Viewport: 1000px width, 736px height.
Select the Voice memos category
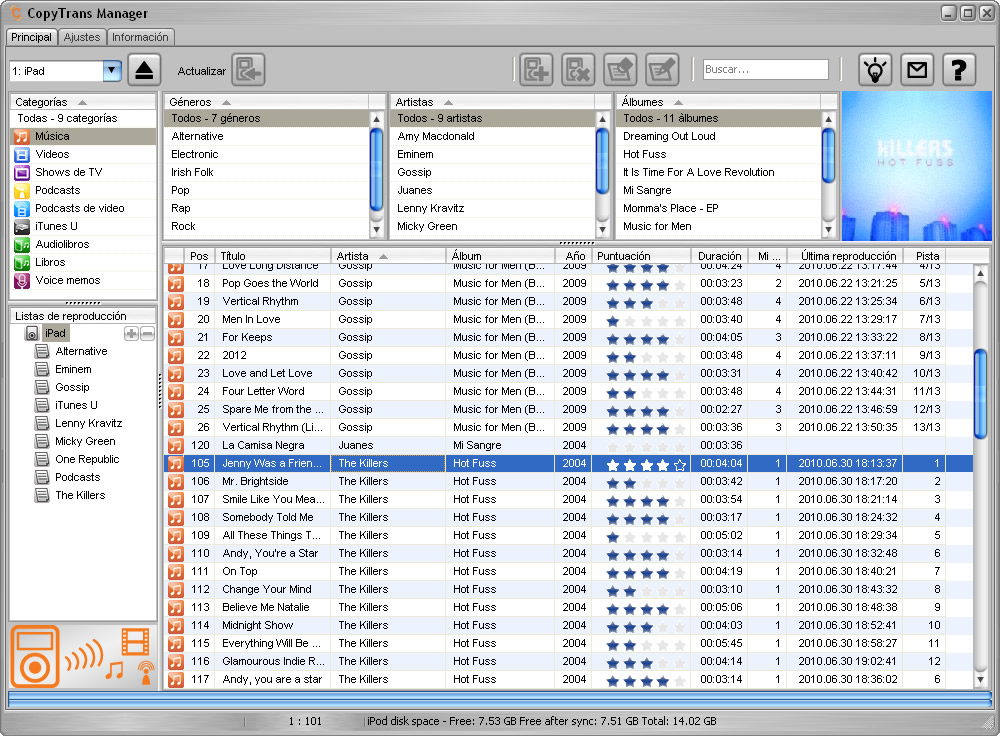coord(83,280)
